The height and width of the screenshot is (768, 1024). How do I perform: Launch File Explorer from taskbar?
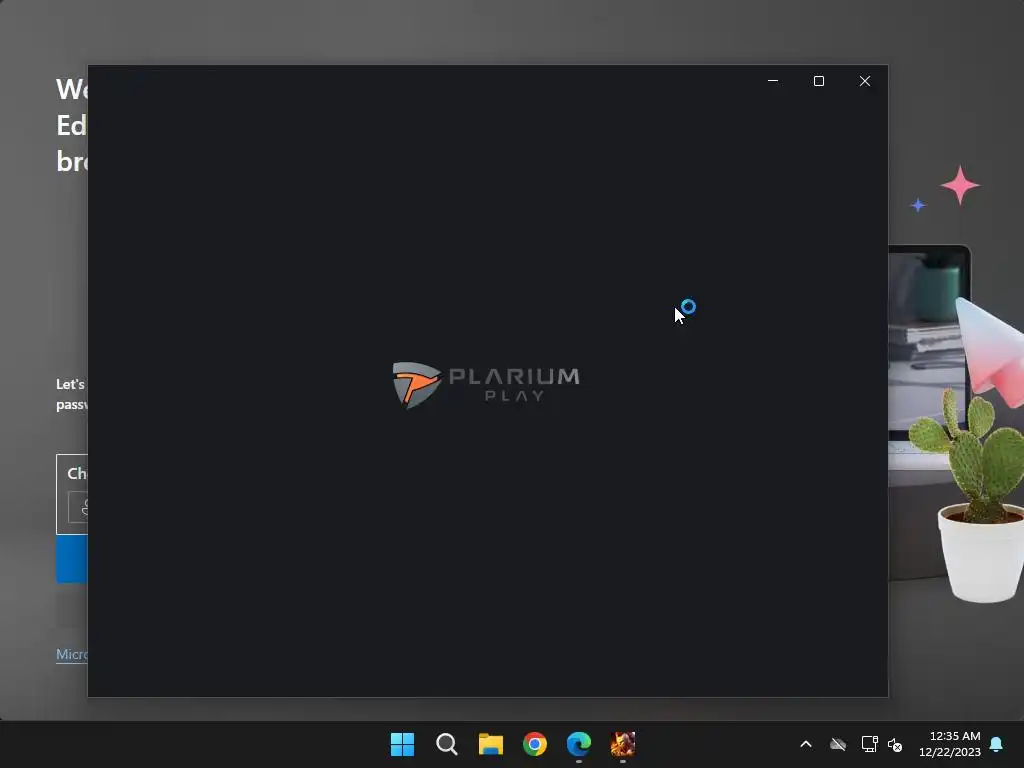click(x=490, y=744)
